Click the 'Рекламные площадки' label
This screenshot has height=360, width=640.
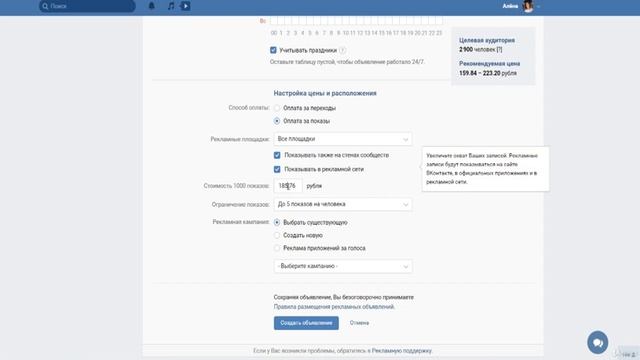(x=240, y=139)
